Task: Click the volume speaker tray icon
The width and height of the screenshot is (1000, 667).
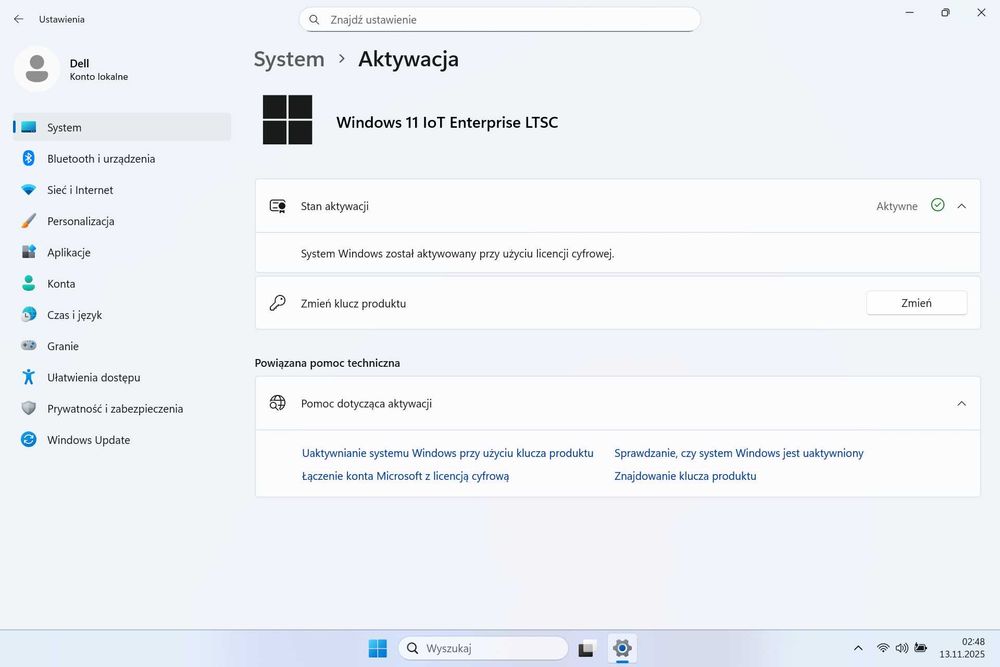Action: pos(902,648)
